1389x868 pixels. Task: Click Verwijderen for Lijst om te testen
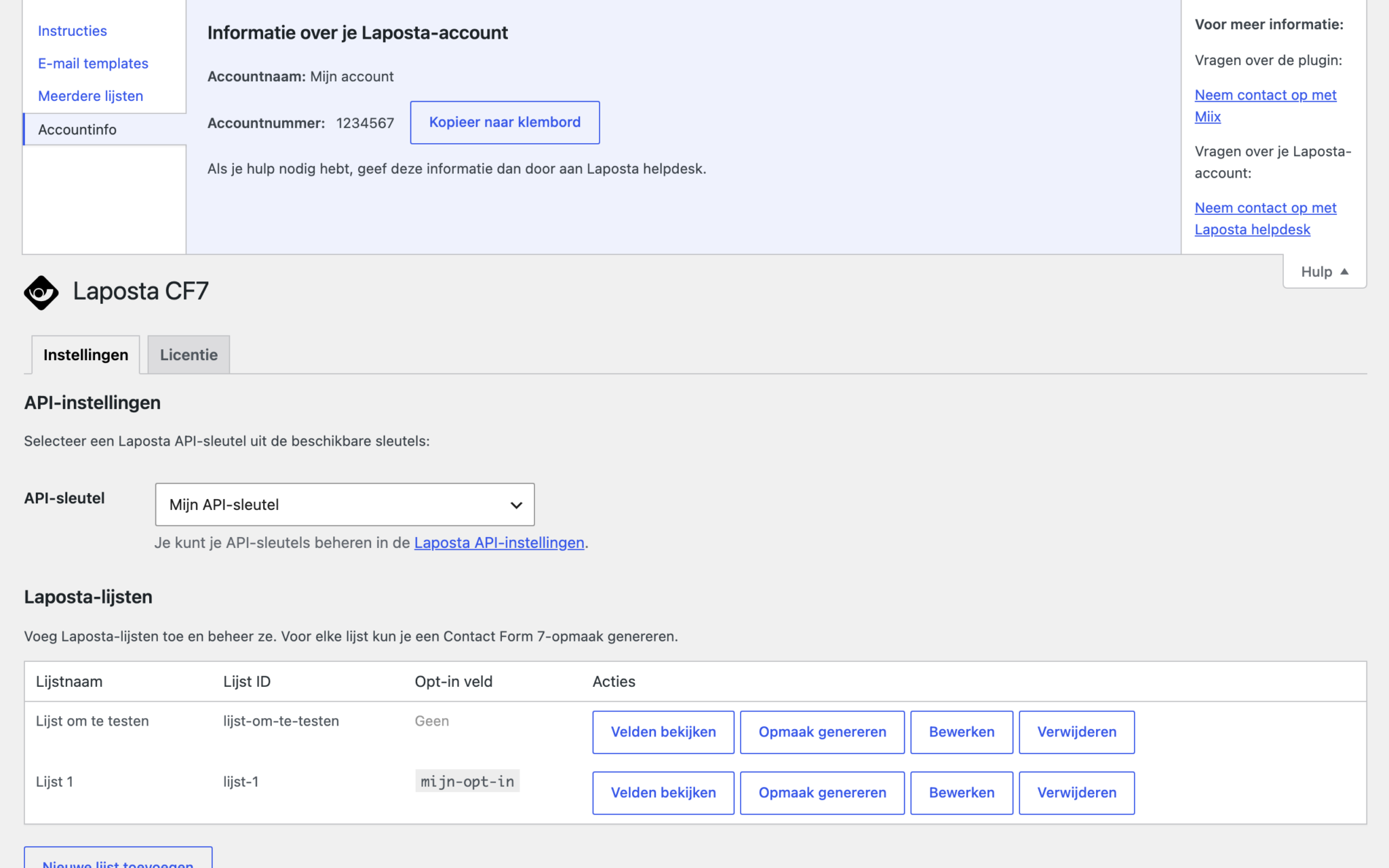pyautogui.click(x=1076, y=732)
